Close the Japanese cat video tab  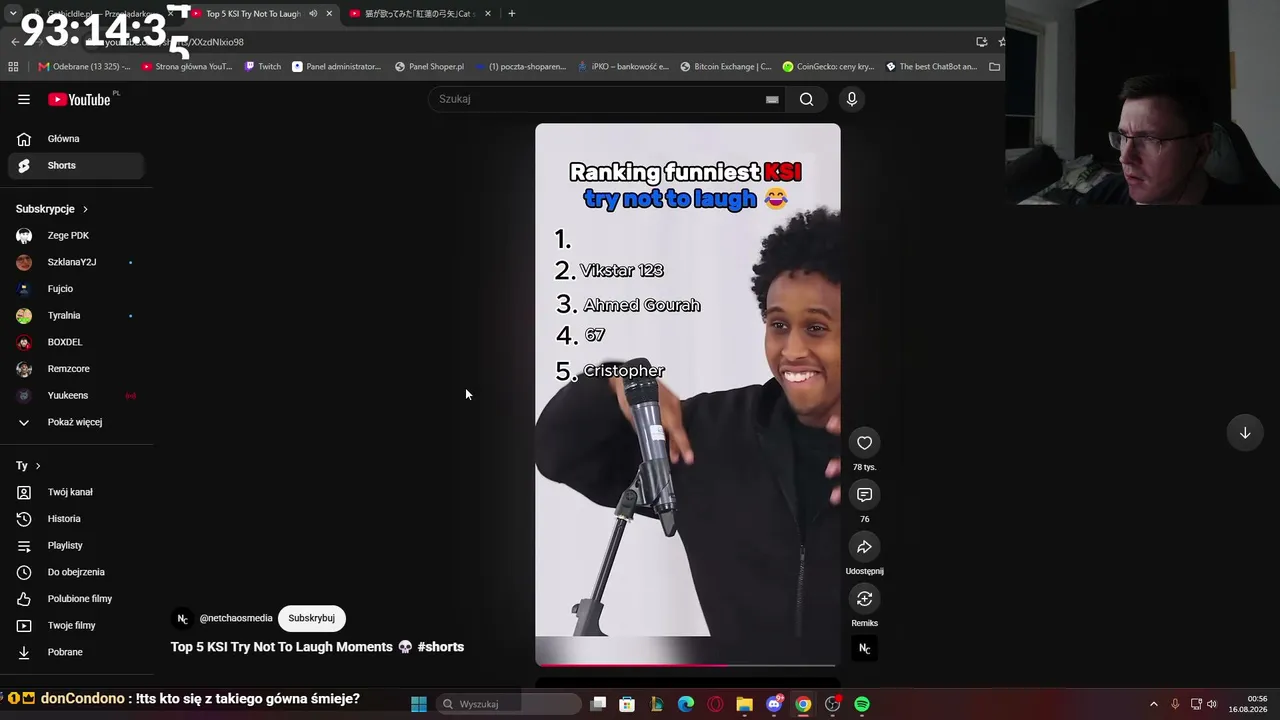488,14
